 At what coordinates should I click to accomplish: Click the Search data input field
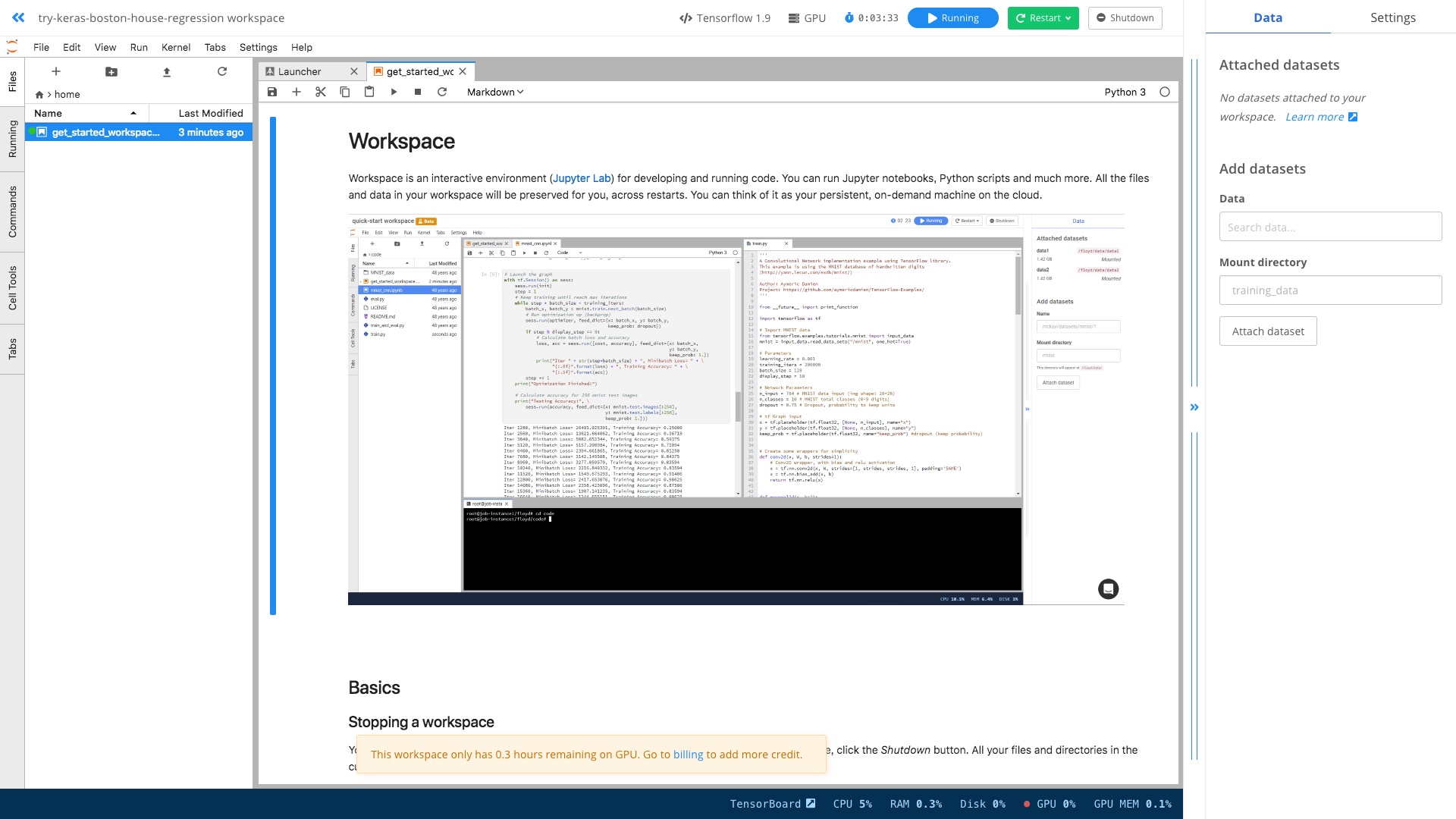(x=1330, y=227)
